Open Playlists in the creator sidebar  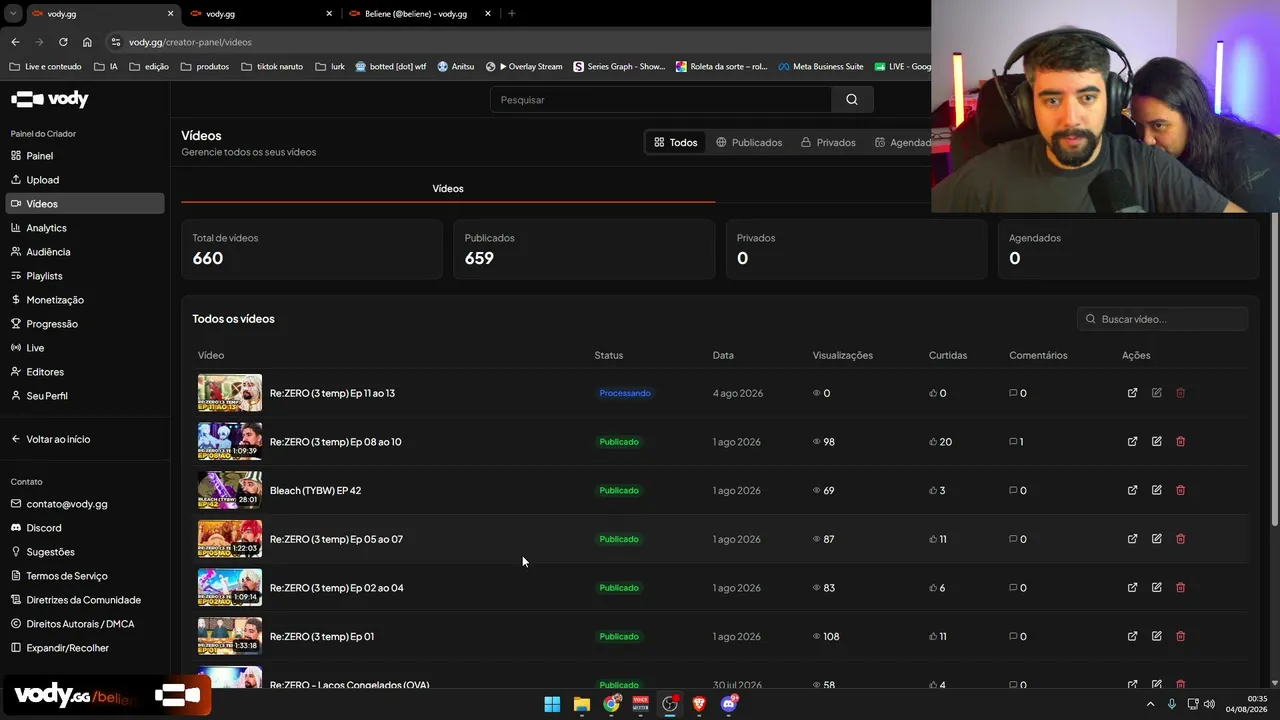(x=85, y=276)
